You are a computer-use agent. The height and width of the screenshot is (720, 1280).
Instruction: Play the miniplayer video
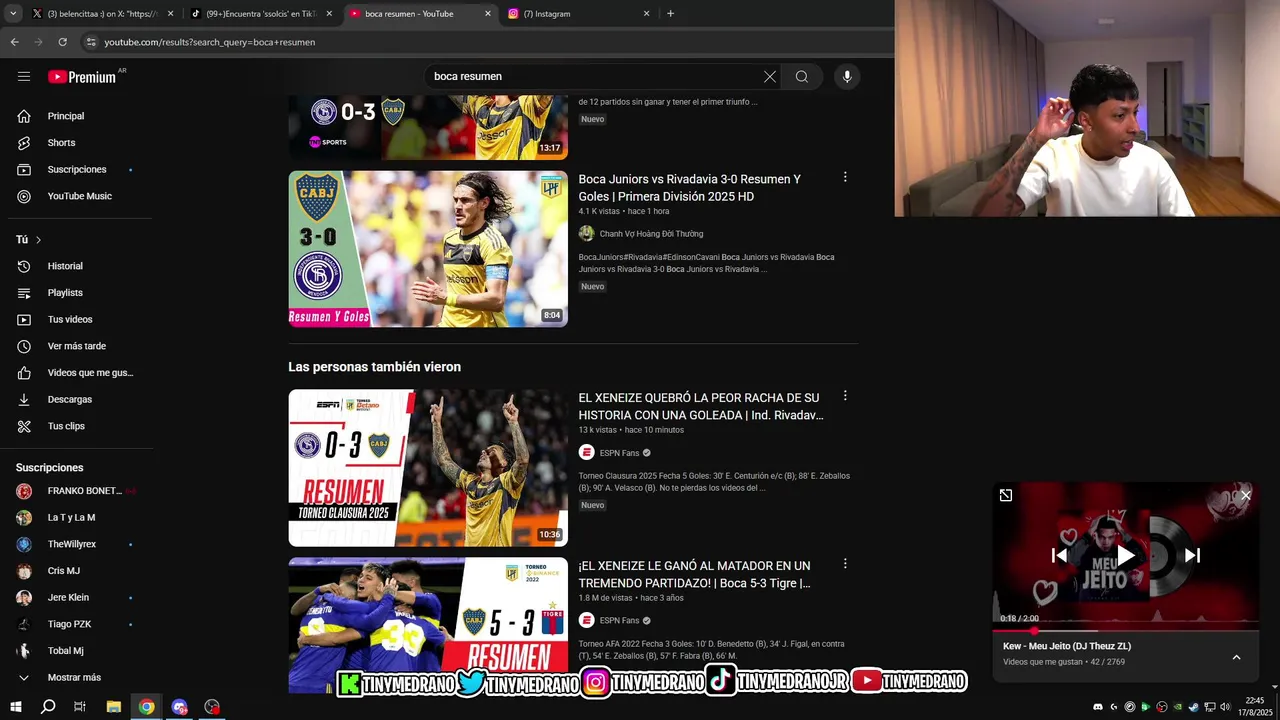(x=1126, y=556)
